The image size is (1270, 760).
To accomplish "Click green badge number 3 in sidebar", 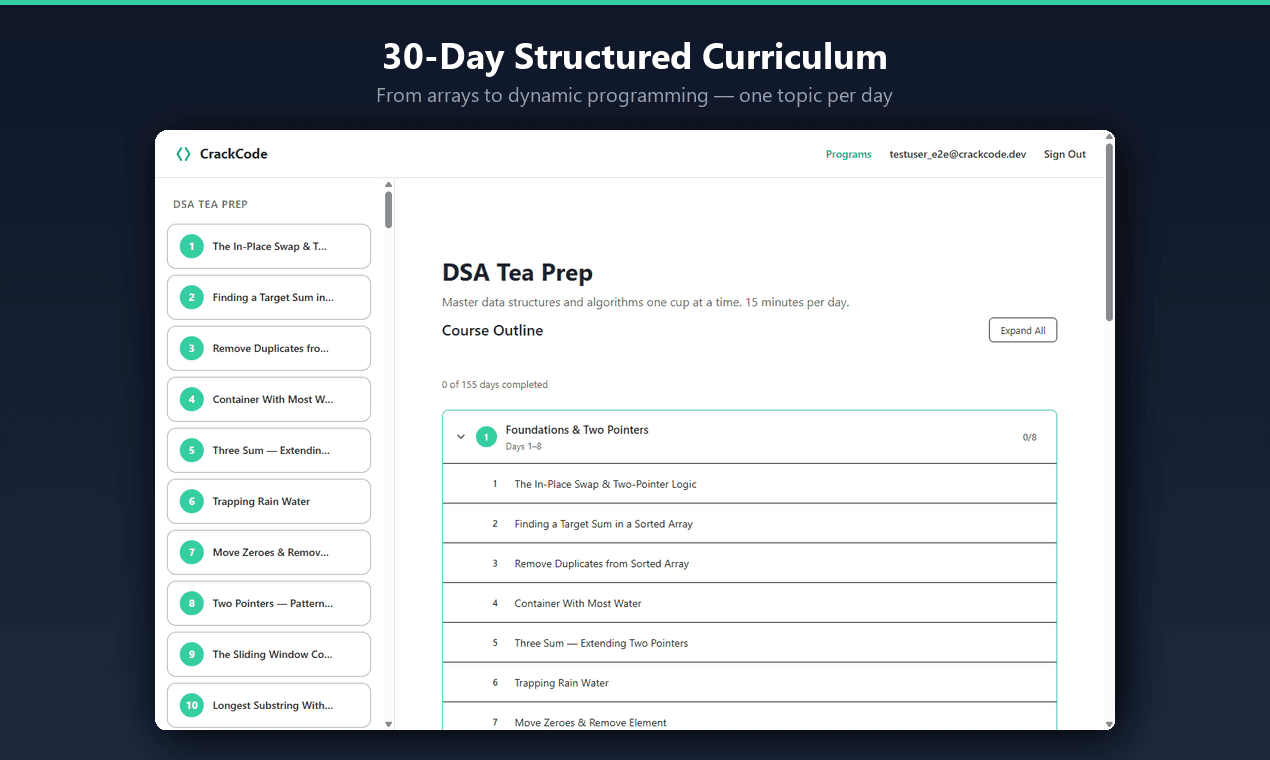I will [192, 348].
